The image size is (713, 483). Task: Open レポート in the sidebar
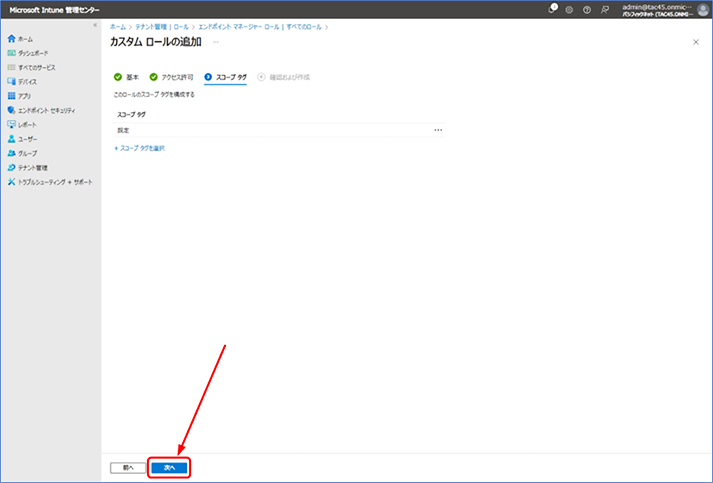(x=22, y=125)
